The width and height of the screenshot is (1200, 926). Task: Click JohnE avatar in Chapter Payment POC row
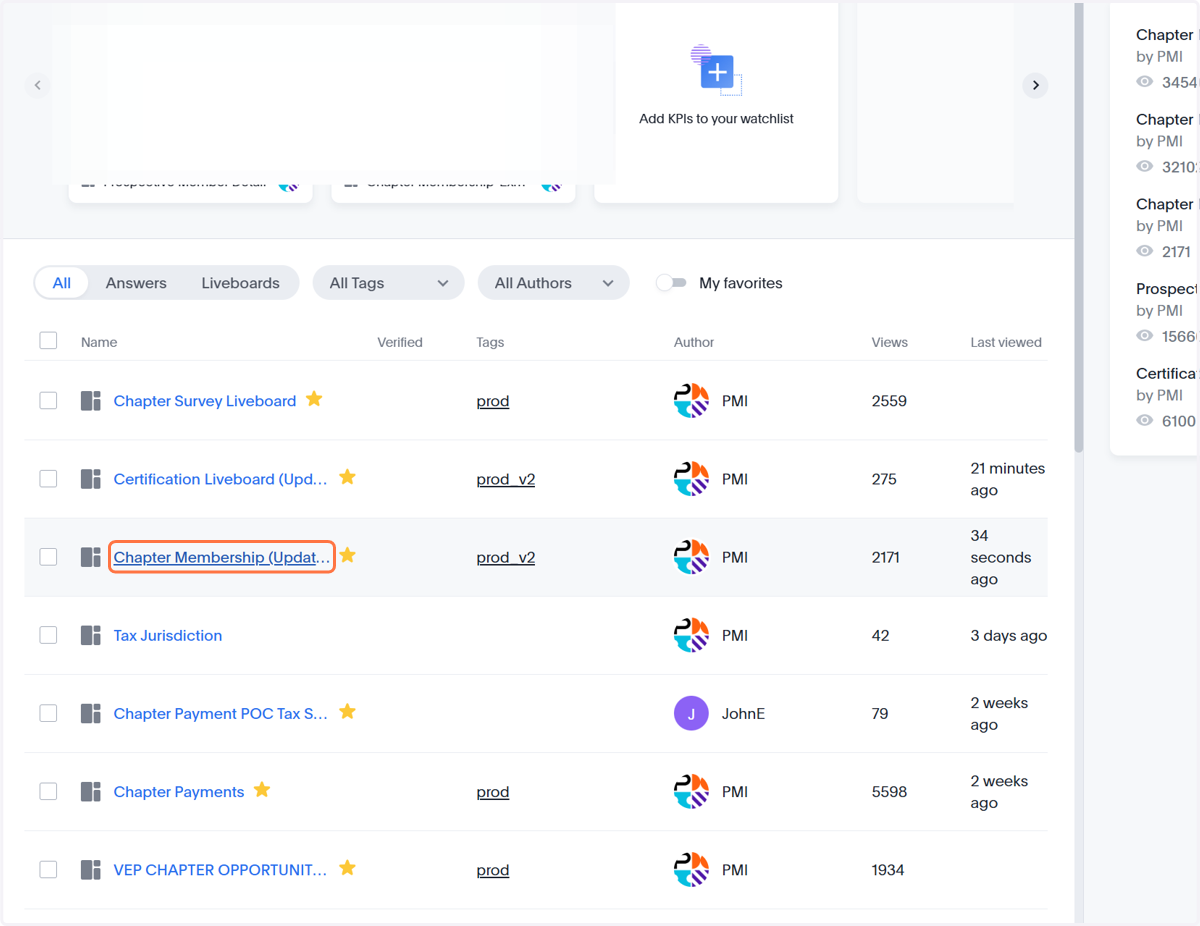pyautogui.click(x=691, y=713)
